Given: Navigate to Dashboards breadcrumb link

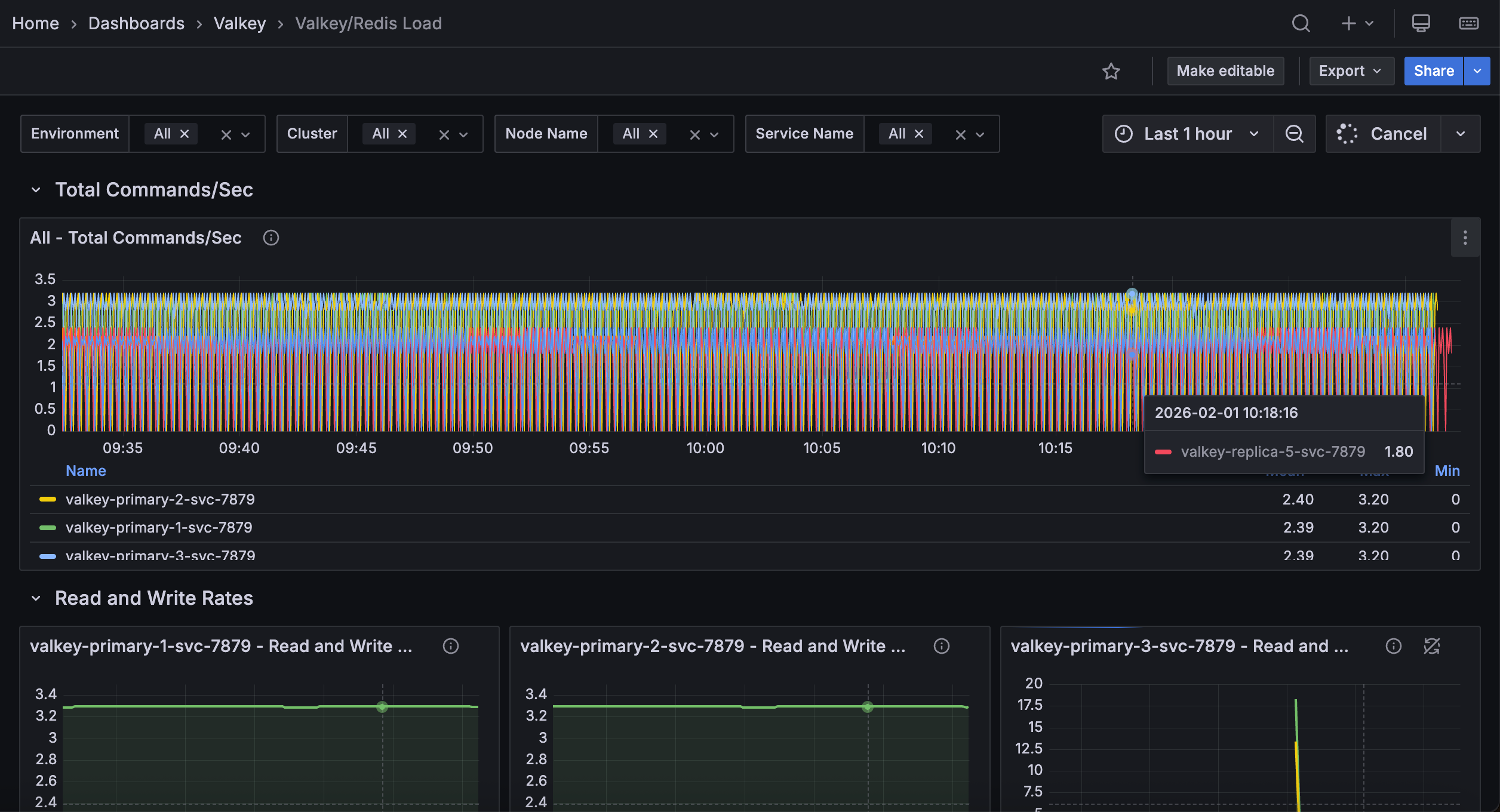Looking at the screenshot, I should coord(136,23).
